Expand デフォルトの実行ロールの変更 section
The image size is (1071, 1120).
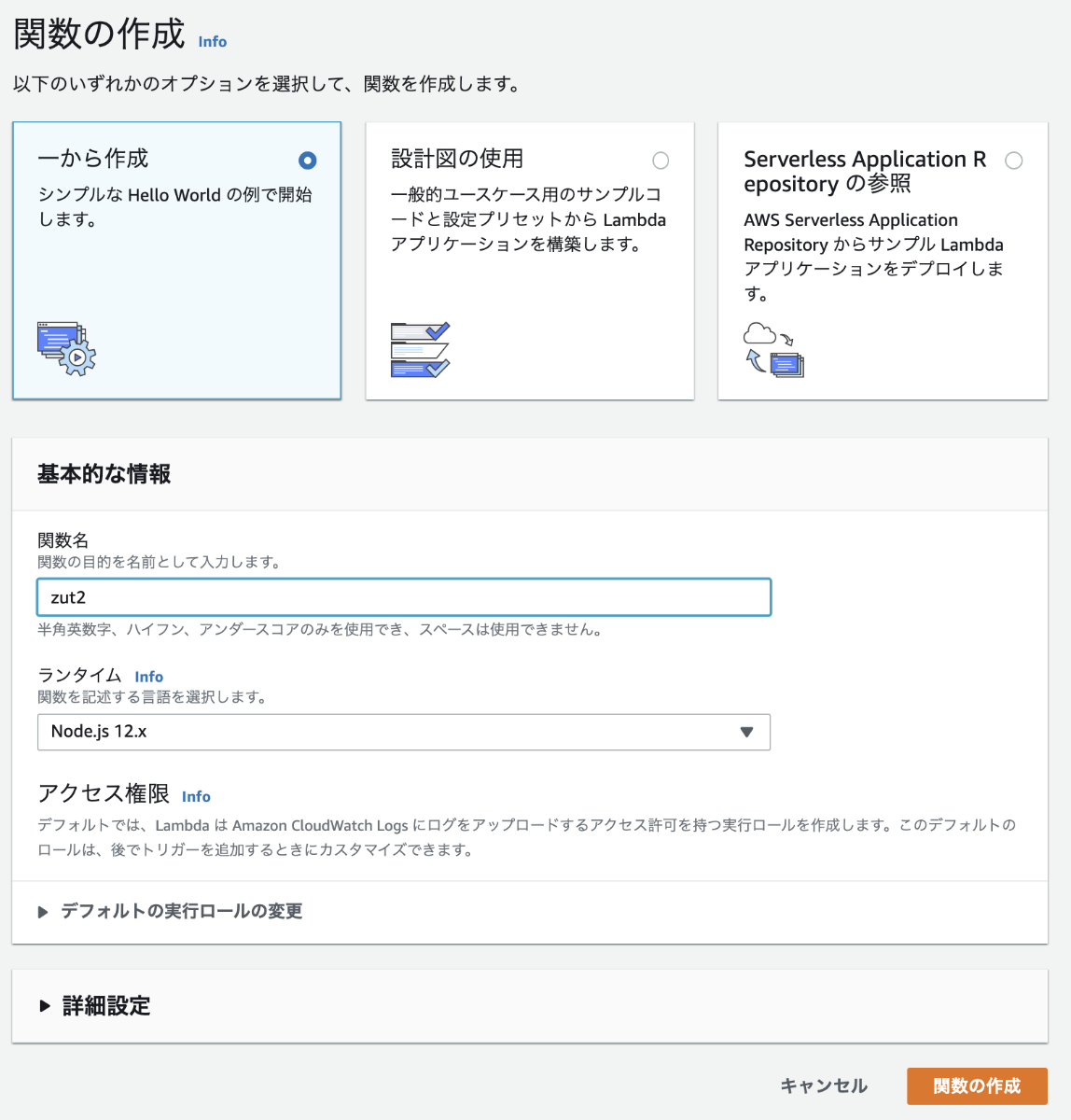[170, 912]
